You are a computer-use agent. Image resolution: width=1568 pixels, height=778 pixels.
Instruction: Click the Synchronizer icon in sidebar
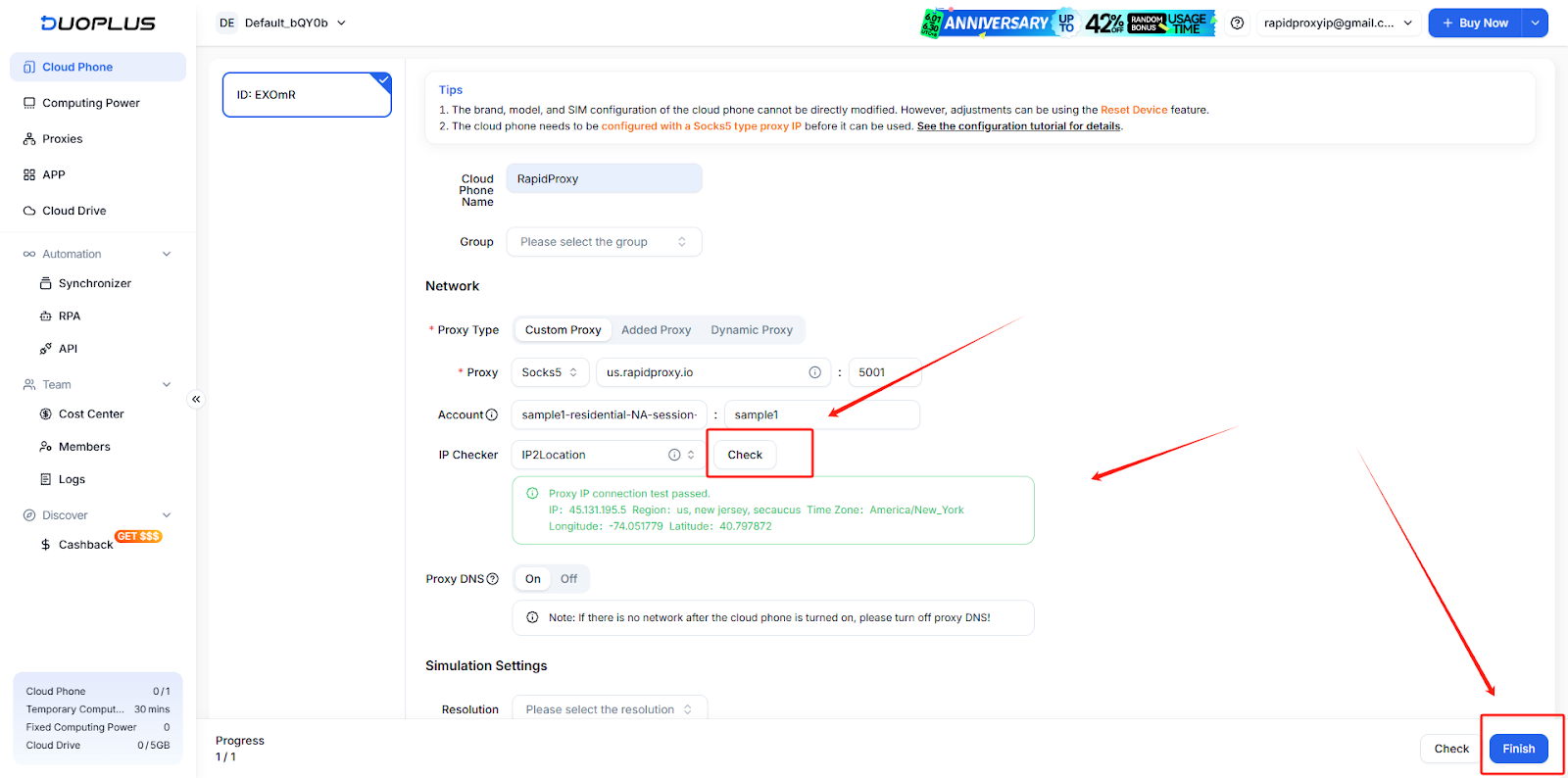[x=45, y=283]
